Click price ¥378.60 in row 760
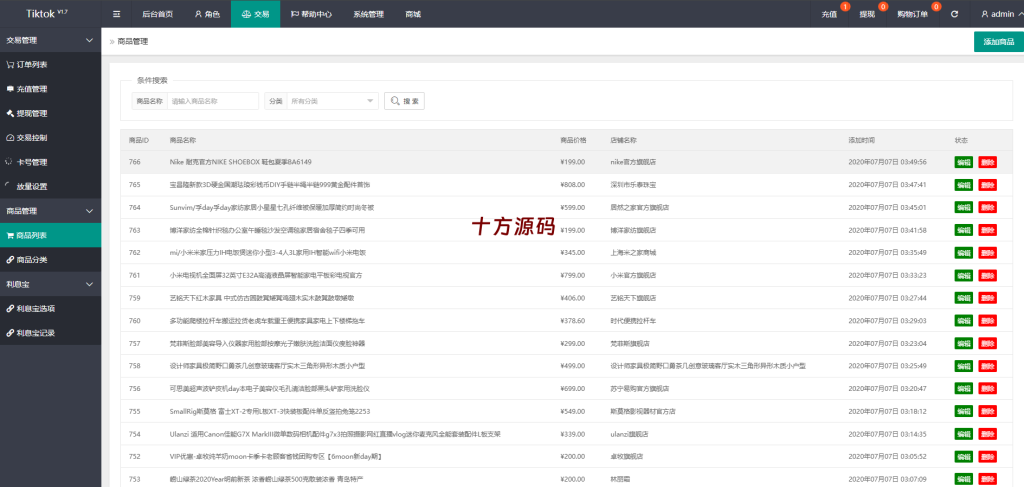 pos(573,321)
